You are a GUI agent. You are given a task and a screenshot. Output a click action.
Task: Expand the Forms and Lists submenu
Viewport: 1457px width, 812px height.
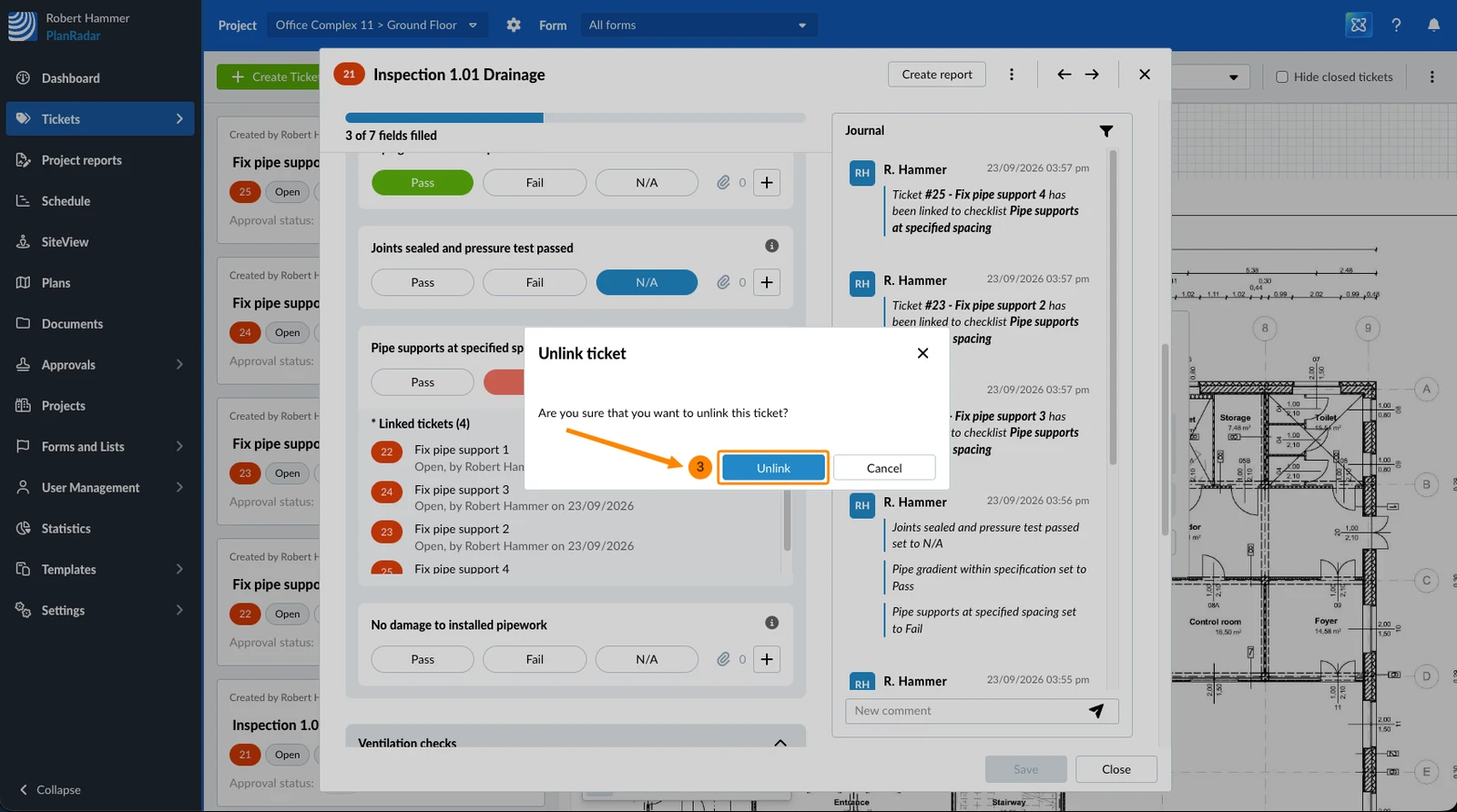click(179, 446)
